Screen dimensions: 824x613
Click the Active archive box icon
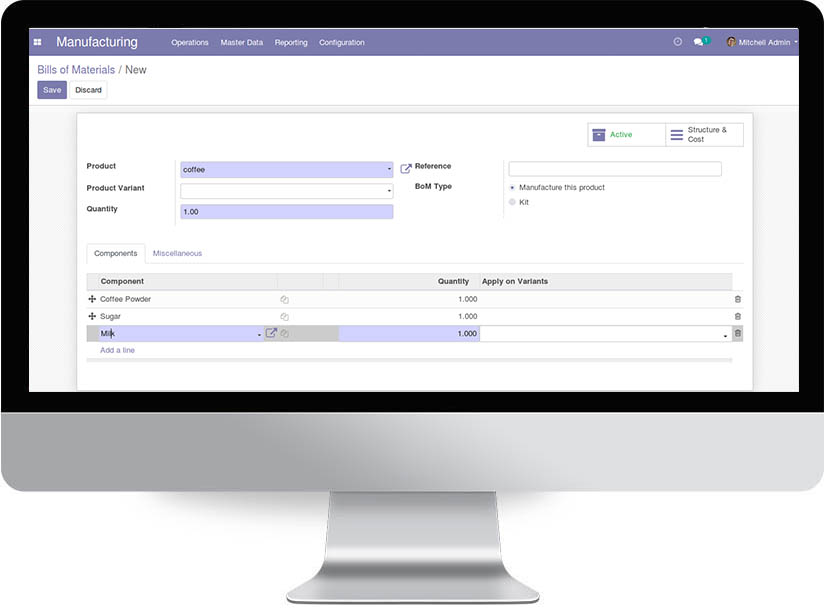pyautogui.click(x=599, y=135)
